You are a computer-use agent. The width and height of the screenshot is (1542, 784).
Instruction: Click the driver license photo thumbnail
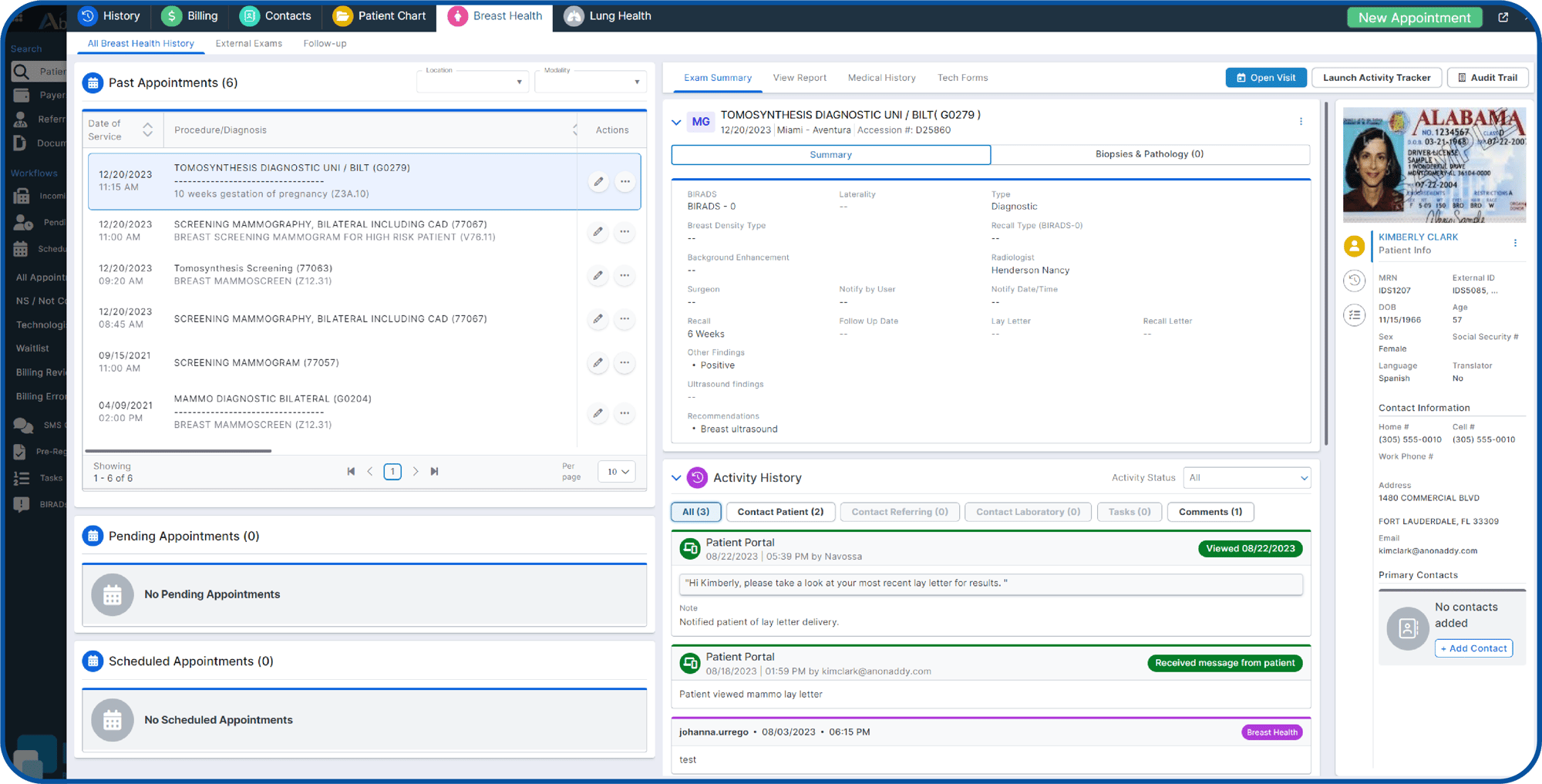pyautogui.click(x=1433, y=165)
